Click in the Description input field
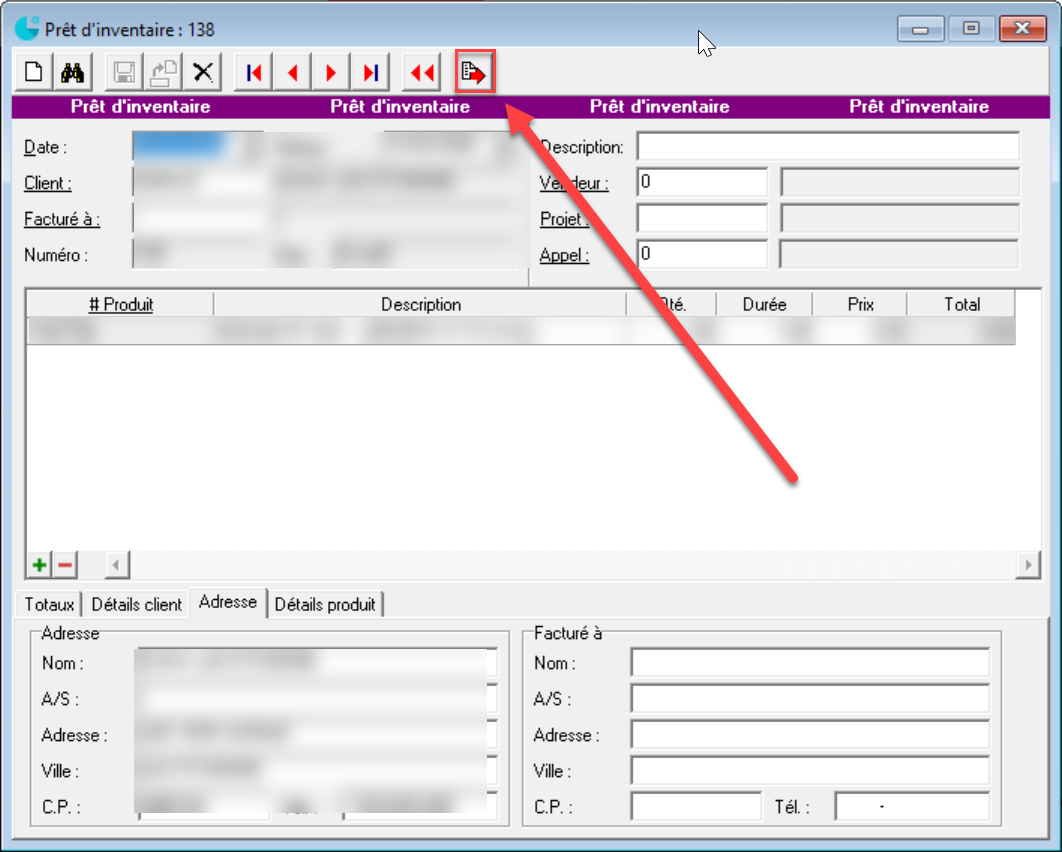1062x852 pixels. [x=828, y=147]
